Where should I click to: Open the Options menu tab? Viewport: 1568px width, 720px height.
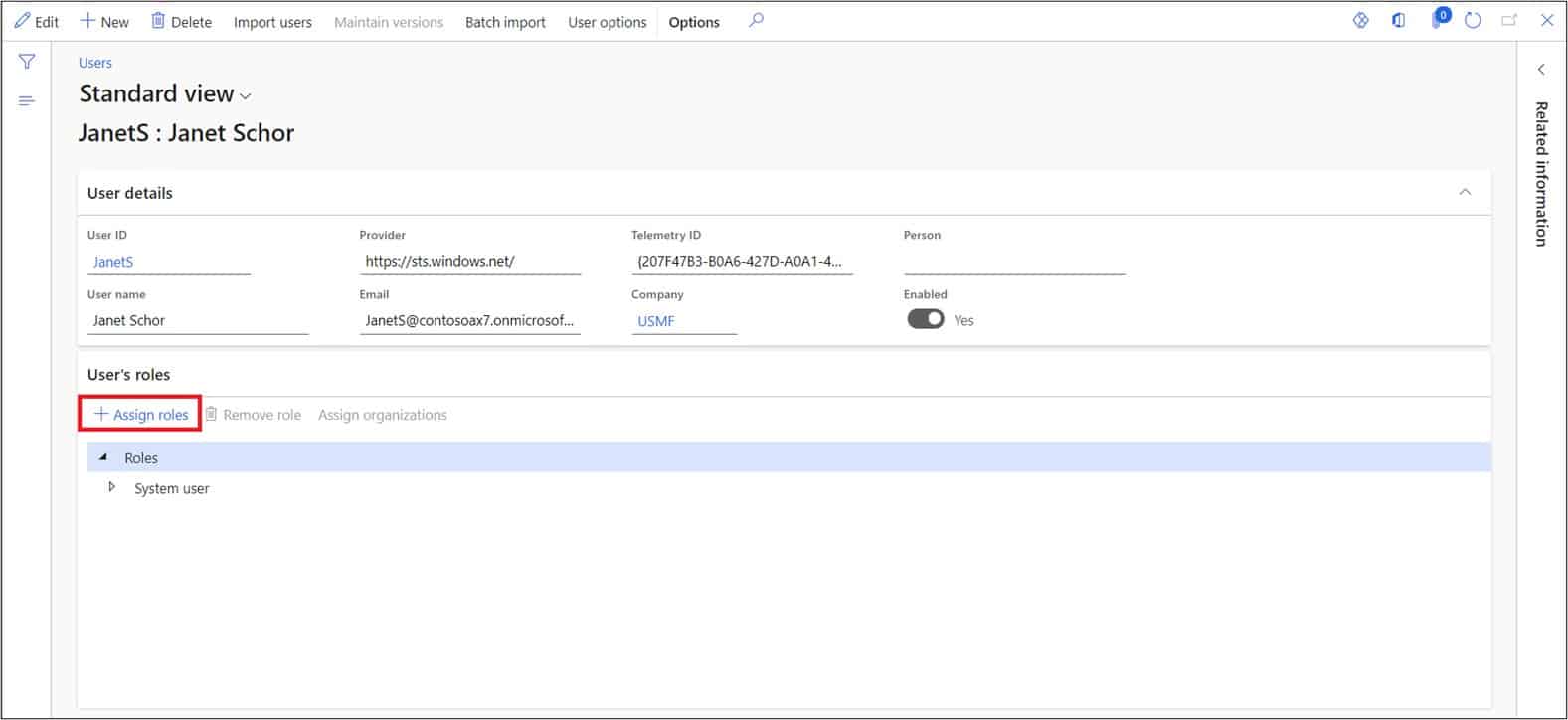[694, 22]
